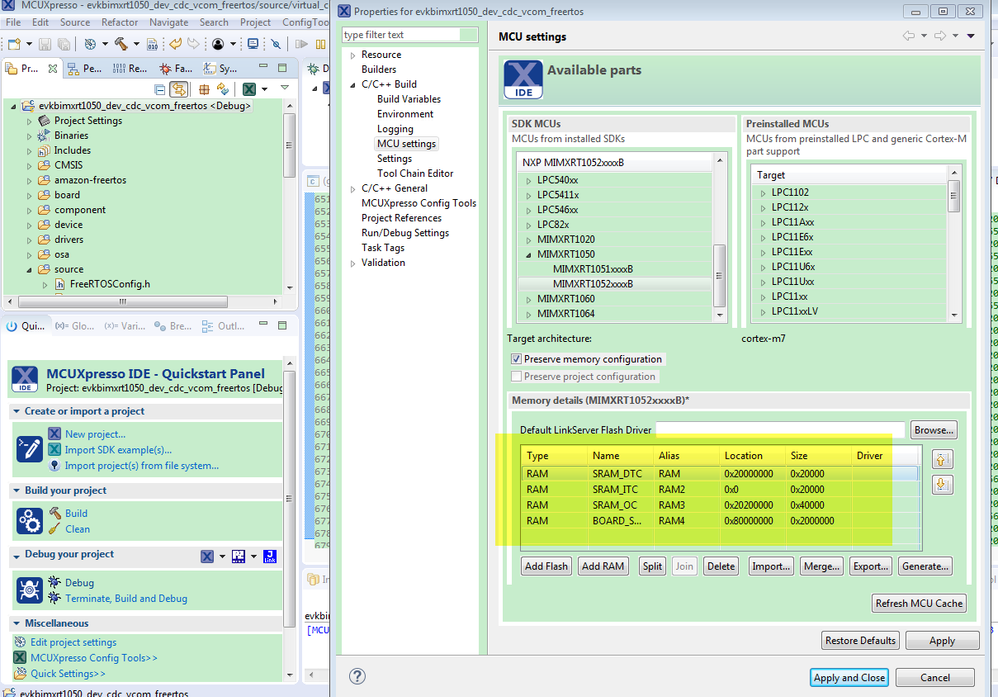Switch to the Registers tab

click(129, 69)
